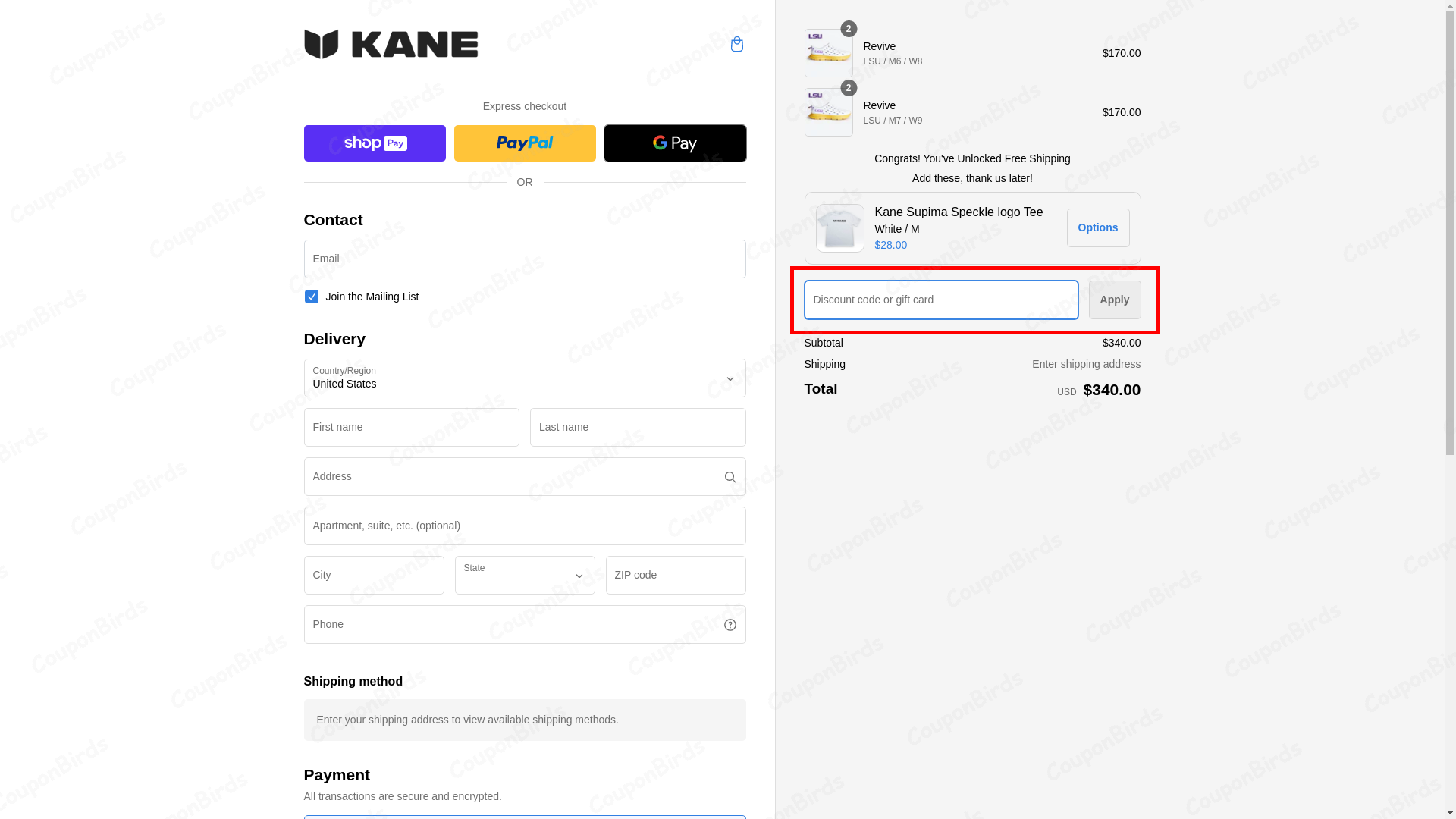Open the Country/Region dropdown
Screen dimensions: 1456x819
524,378
